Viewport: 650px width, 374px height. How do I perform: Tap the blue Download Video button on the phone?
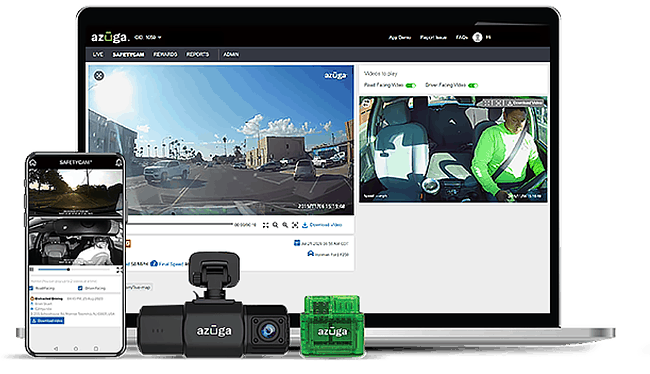pyautogui.click(x=47, y=321)
